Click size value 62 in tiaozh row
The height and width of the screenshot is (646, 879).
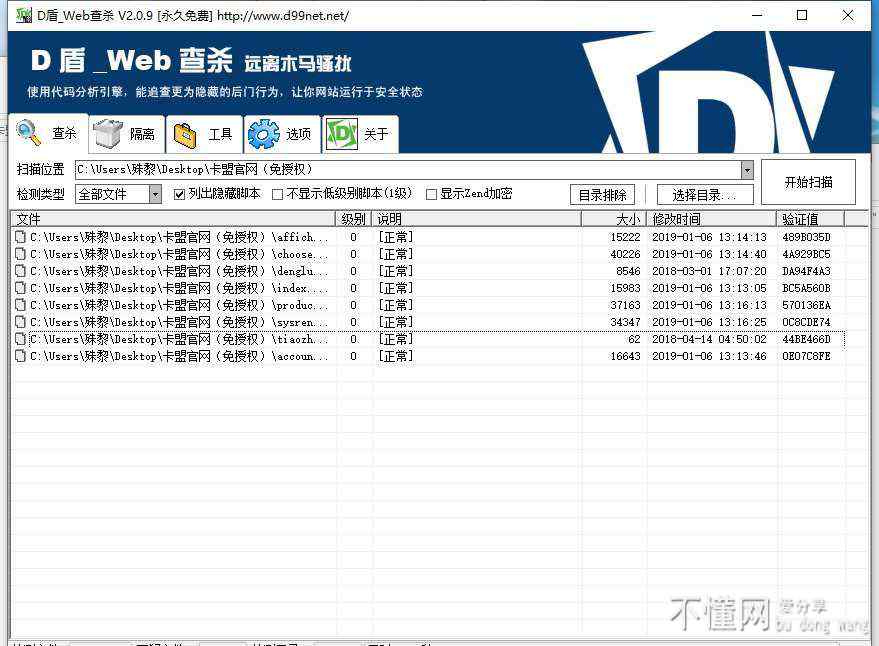click(634, 339)
